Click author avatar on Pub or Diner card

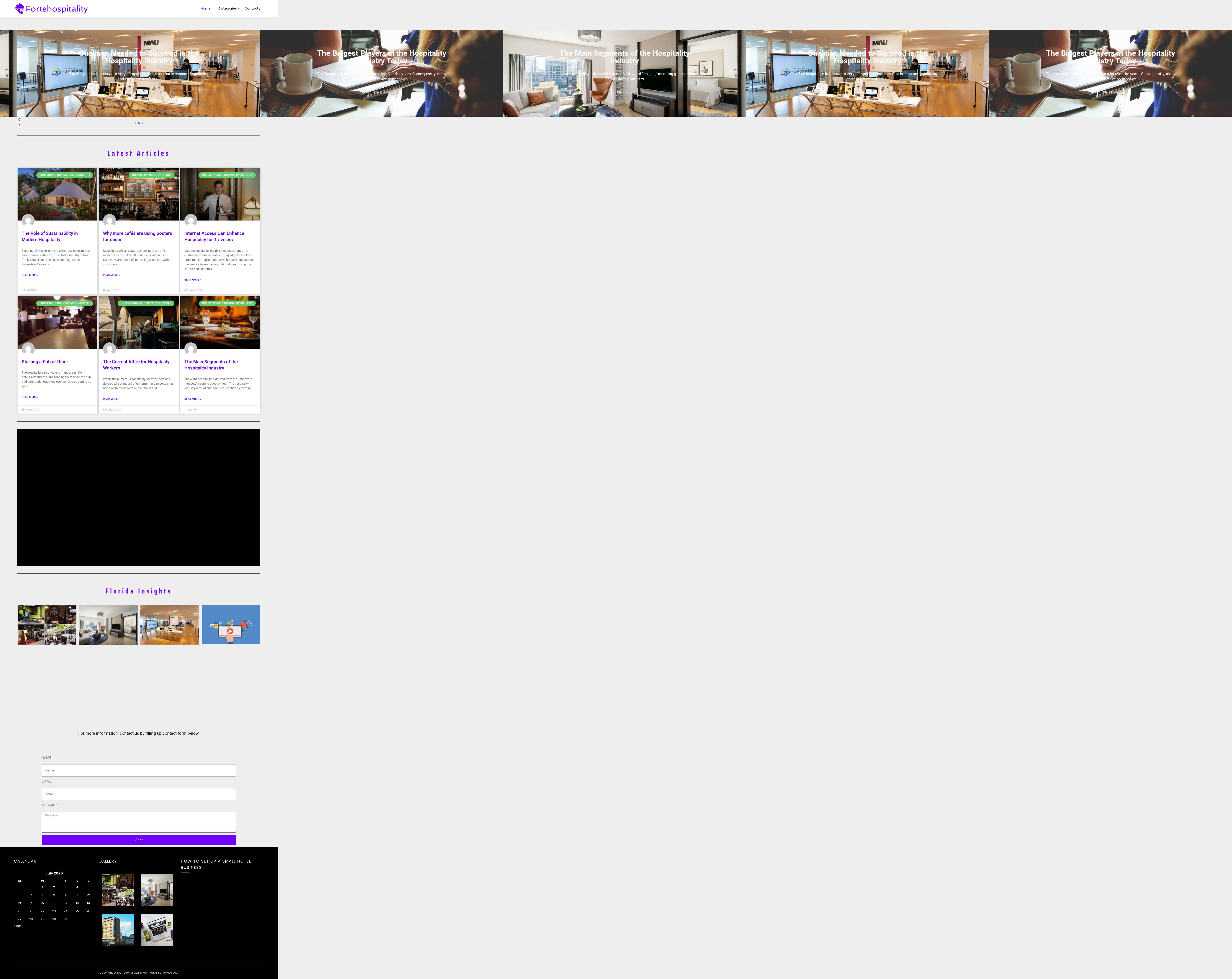28,349
